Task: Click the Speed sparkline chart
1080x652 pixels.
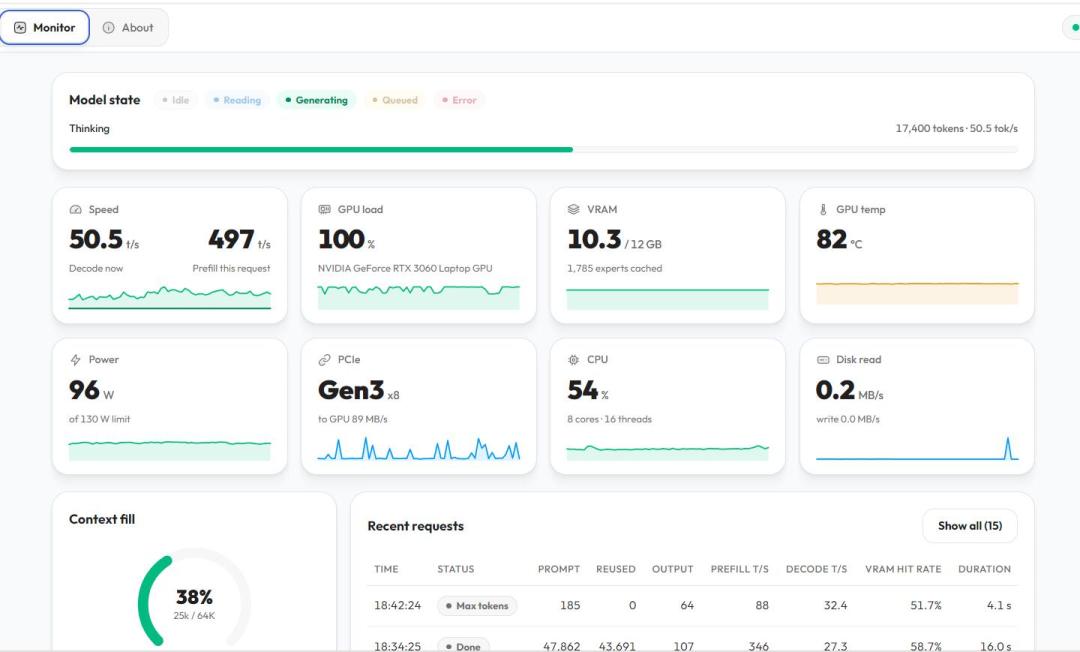Action: 169,297
